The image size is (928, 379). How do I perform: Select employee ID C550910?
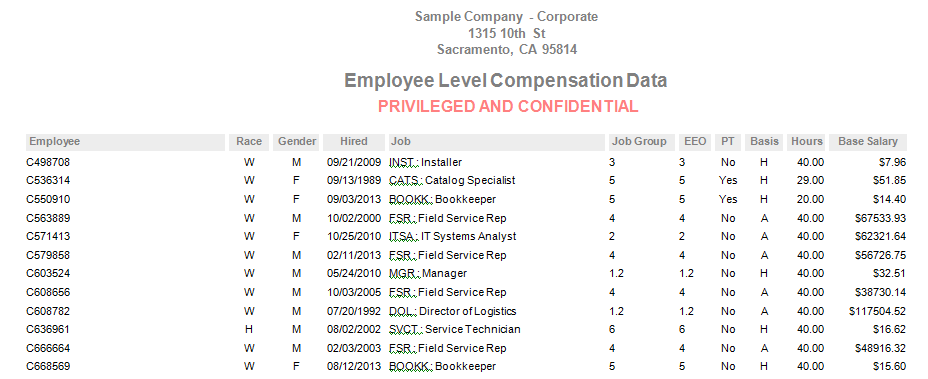click(48, 200)
